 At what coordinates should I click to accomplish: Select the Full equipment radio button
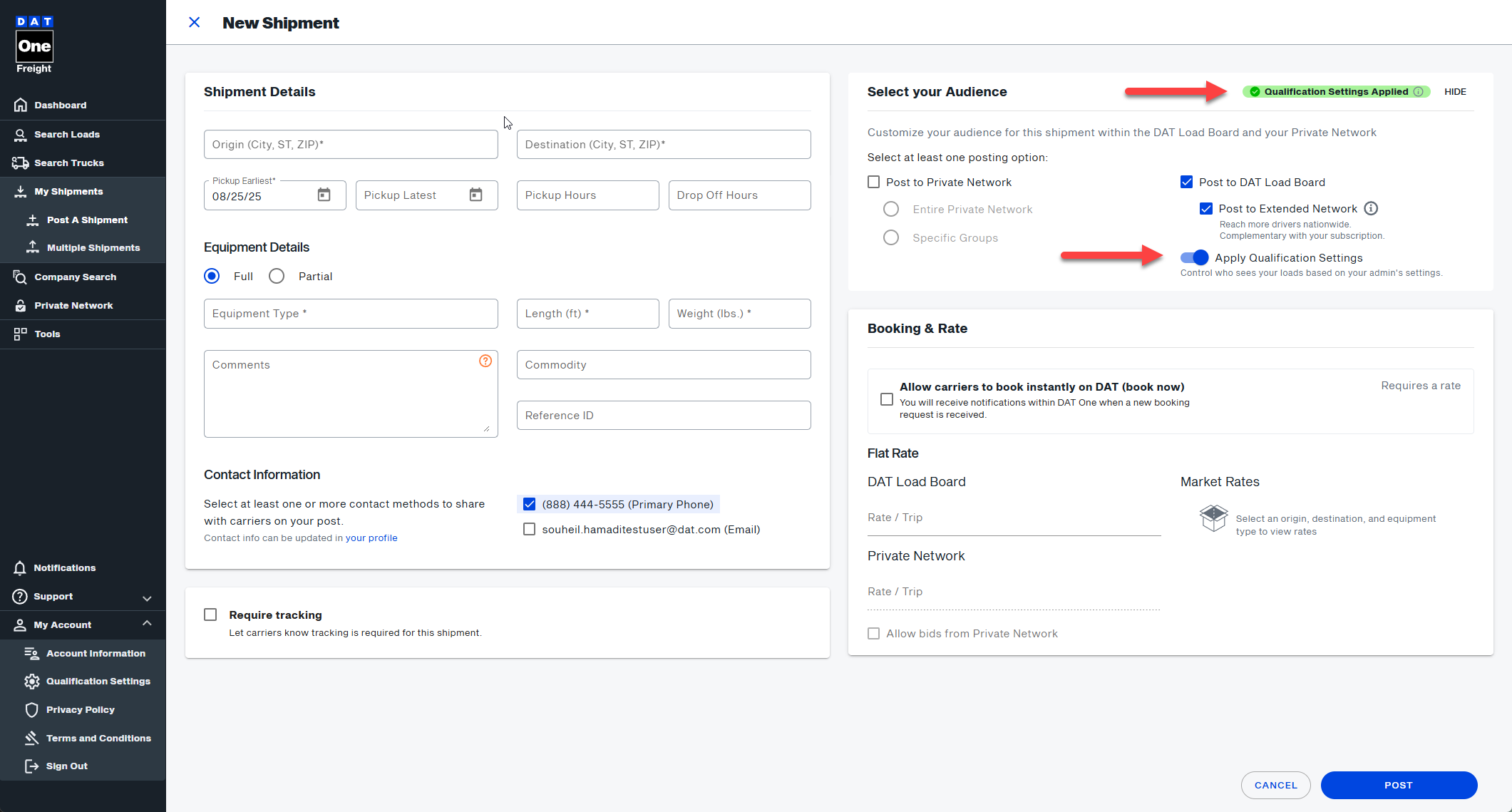pos(212,276)
